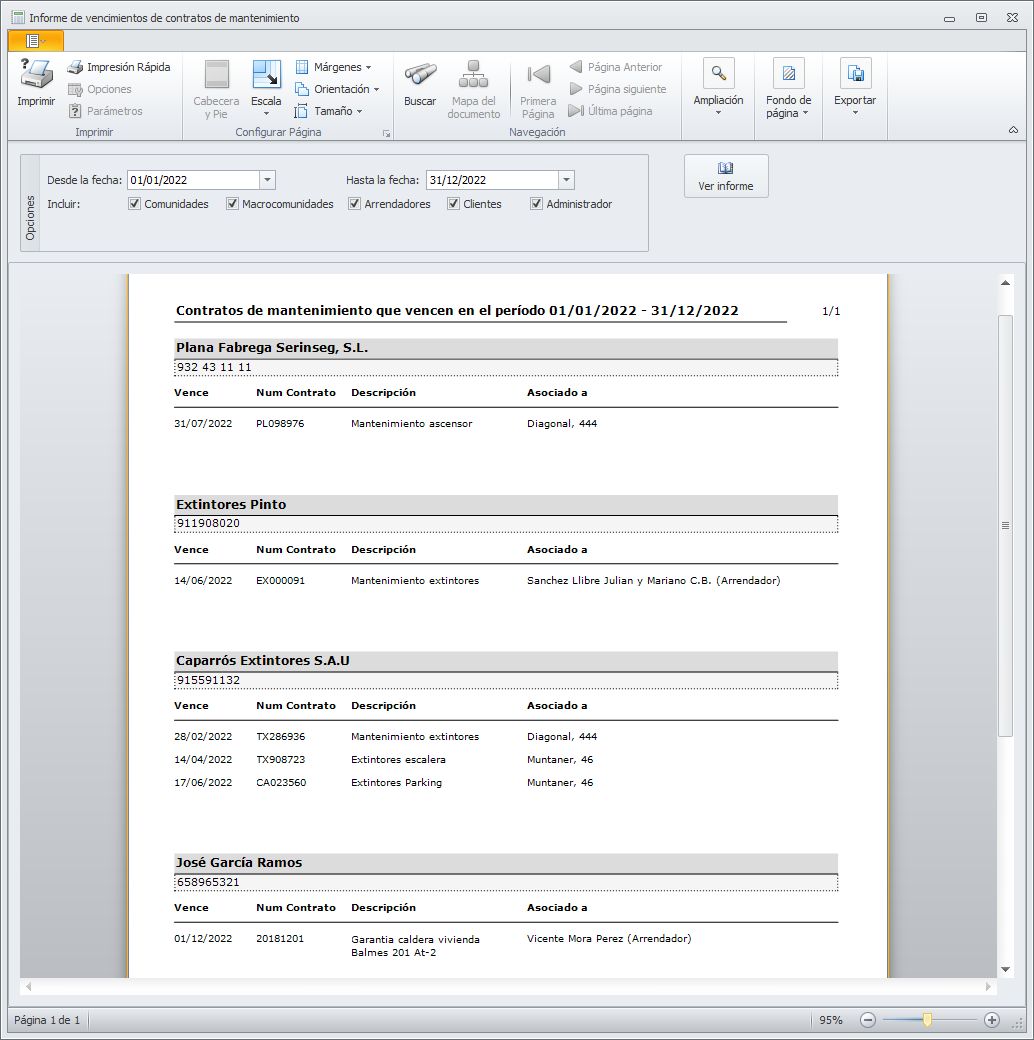This screenshot has width=1034, height=1040.
Task: Disable the Arrendadores checkbox
Action: pyautogui.click(x=354, y=204)
